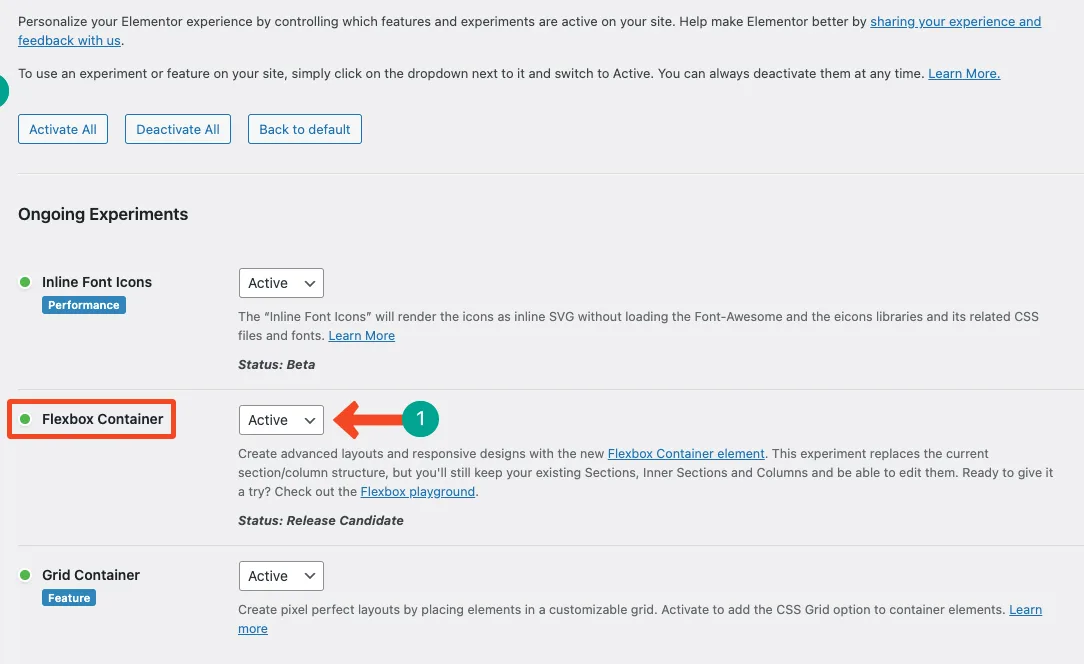This screenshot has width=1084, height=664.
Task: Click the Flexbox Container label text
Action: tap(102, 419)
